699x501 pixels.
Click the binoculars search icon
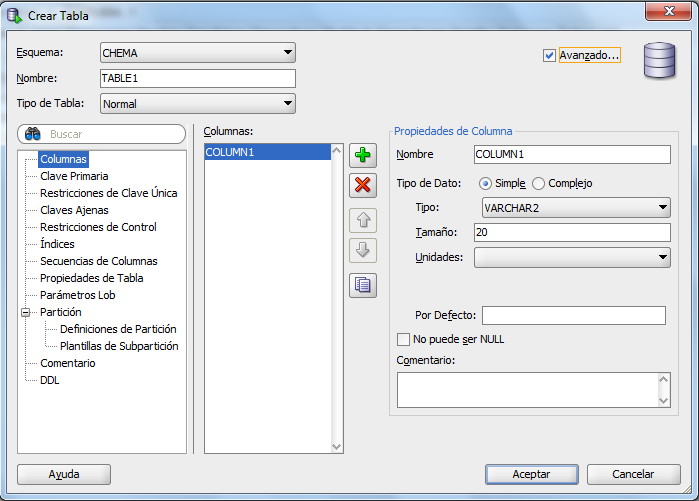pyautogui.click(x=33, y=134)
